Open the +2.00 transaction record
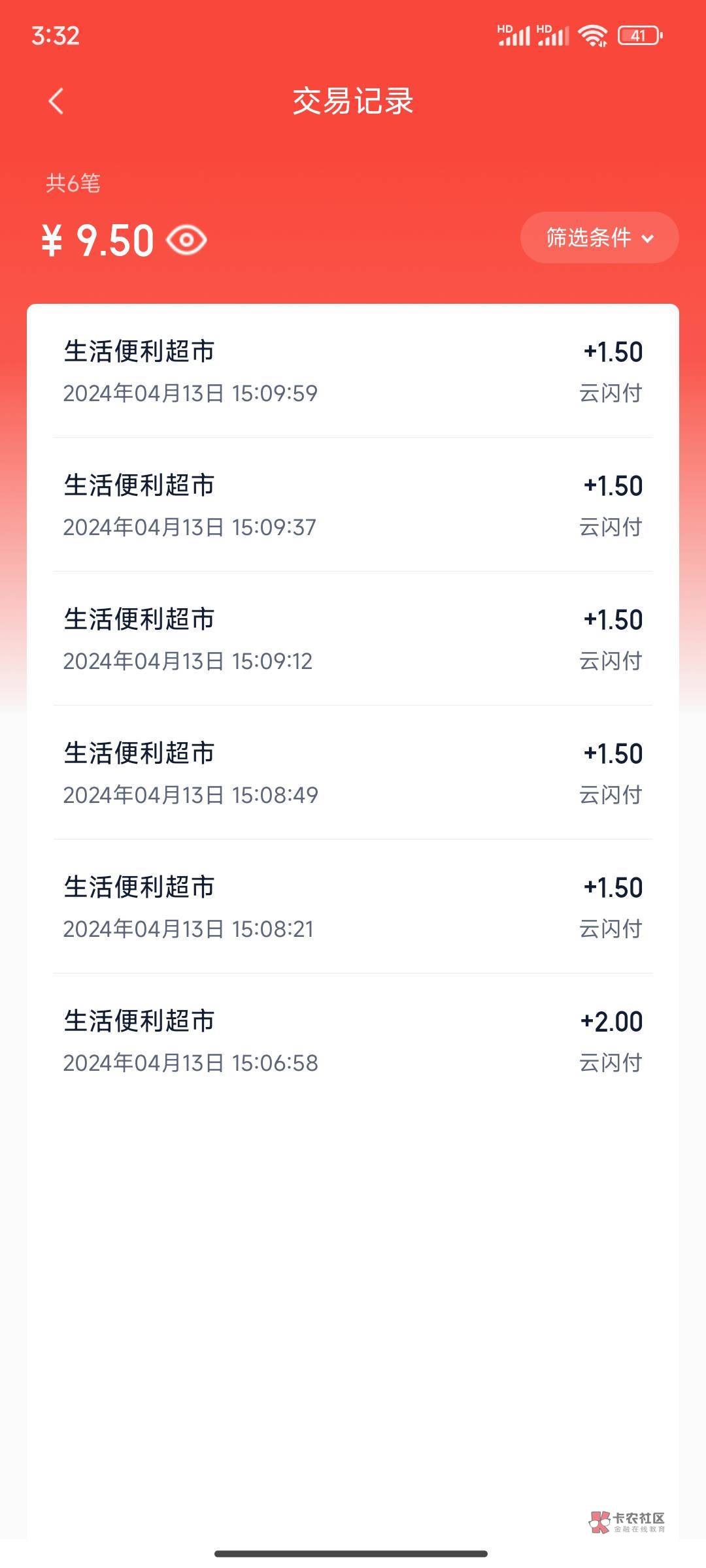 tap(353, 1041)
